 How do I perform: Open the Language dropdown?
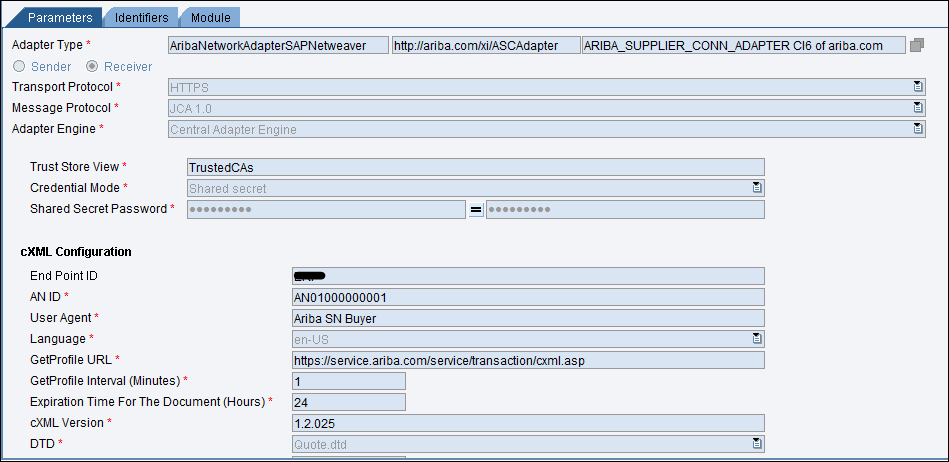757,338
